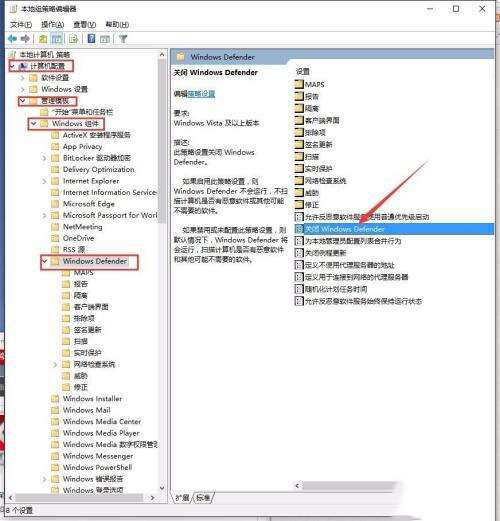This screenshot has height=521, width=500.
Task: Click the Export List toolbar icon
Action: point(73,39)
